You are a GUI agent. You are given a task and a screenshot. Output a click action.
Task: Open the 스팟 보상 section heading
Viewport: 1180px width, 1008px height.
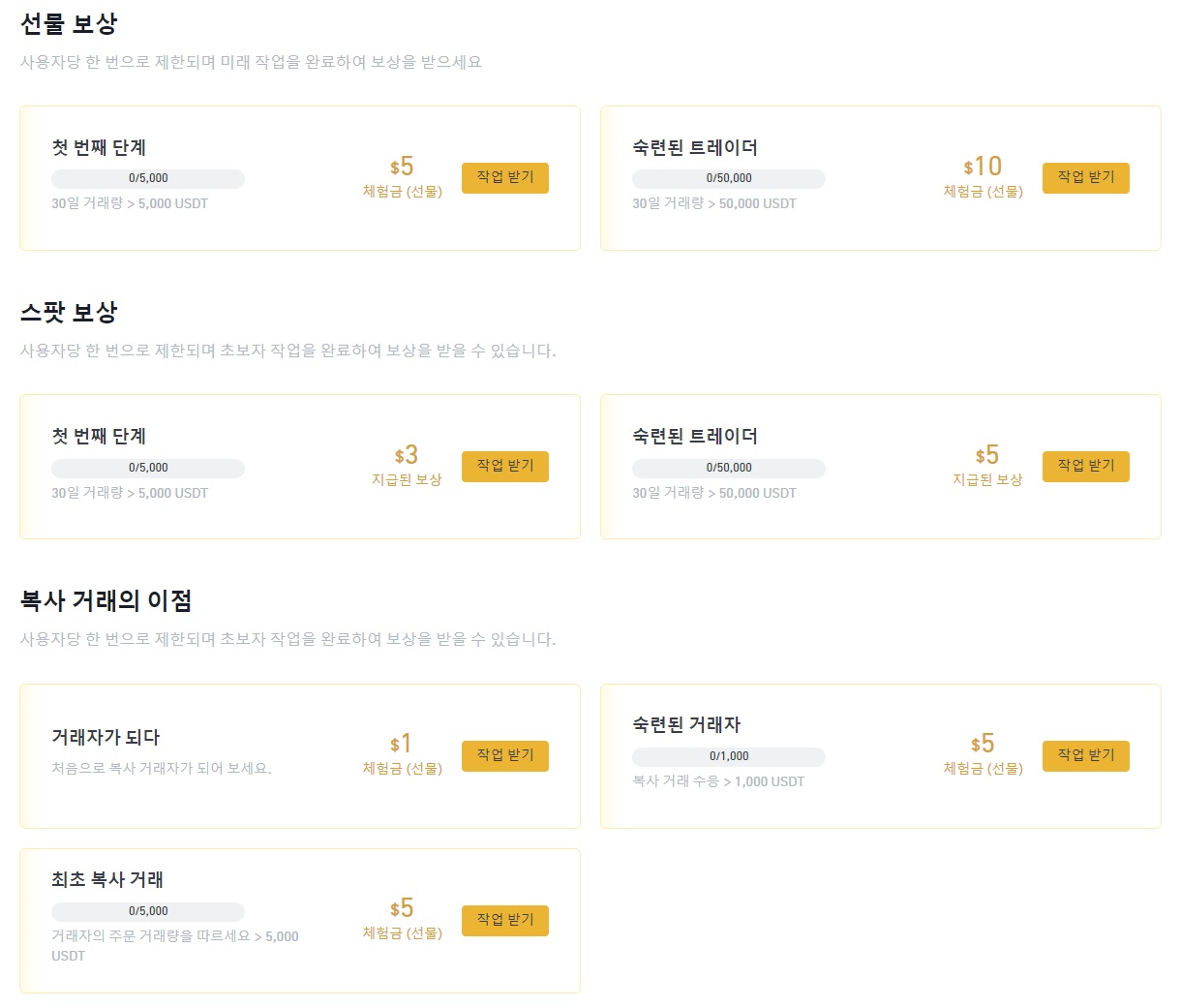coord(69,312)
